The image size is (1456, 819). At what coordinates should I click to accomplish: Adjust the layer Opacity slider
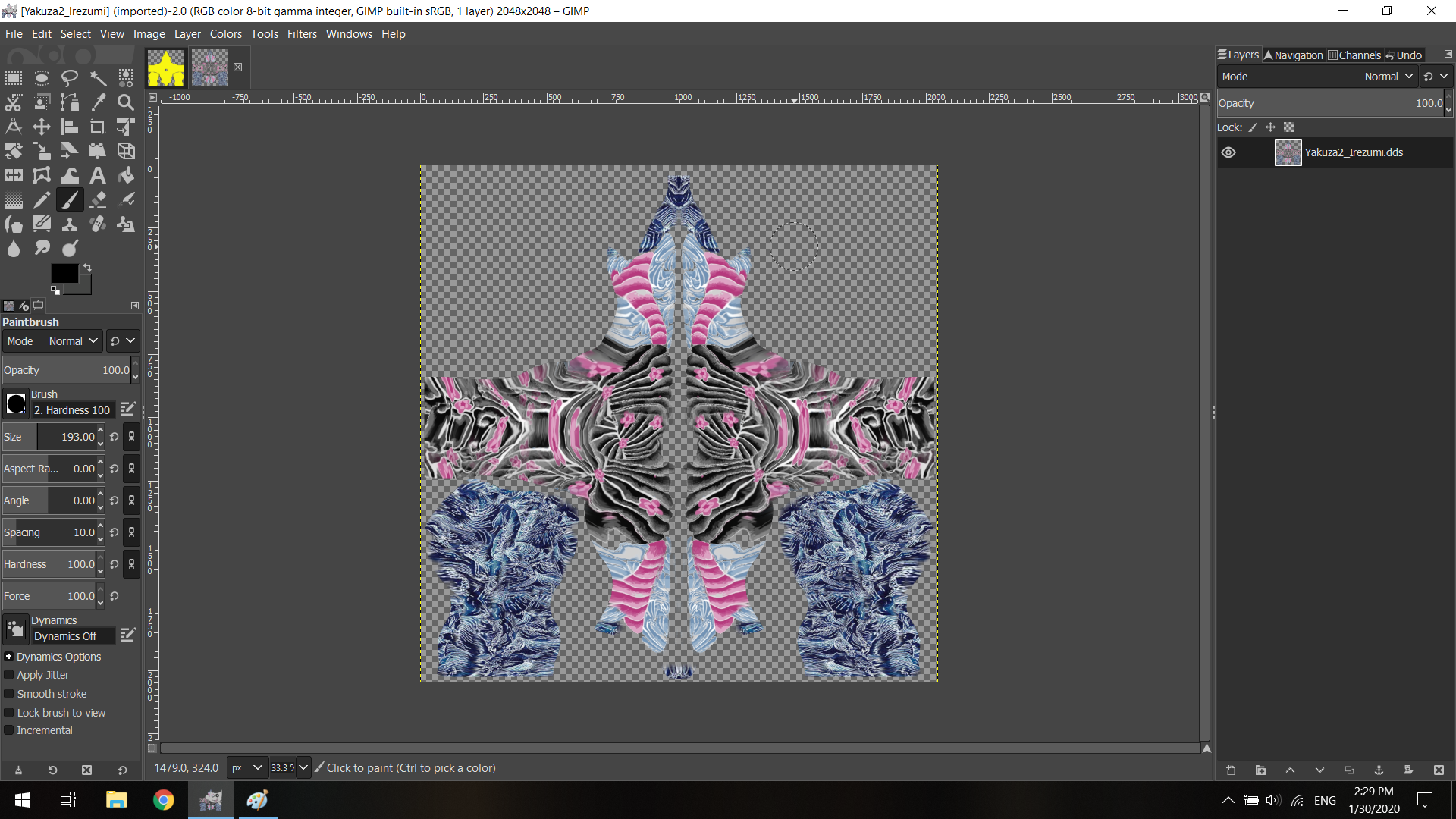point(1331,103)
